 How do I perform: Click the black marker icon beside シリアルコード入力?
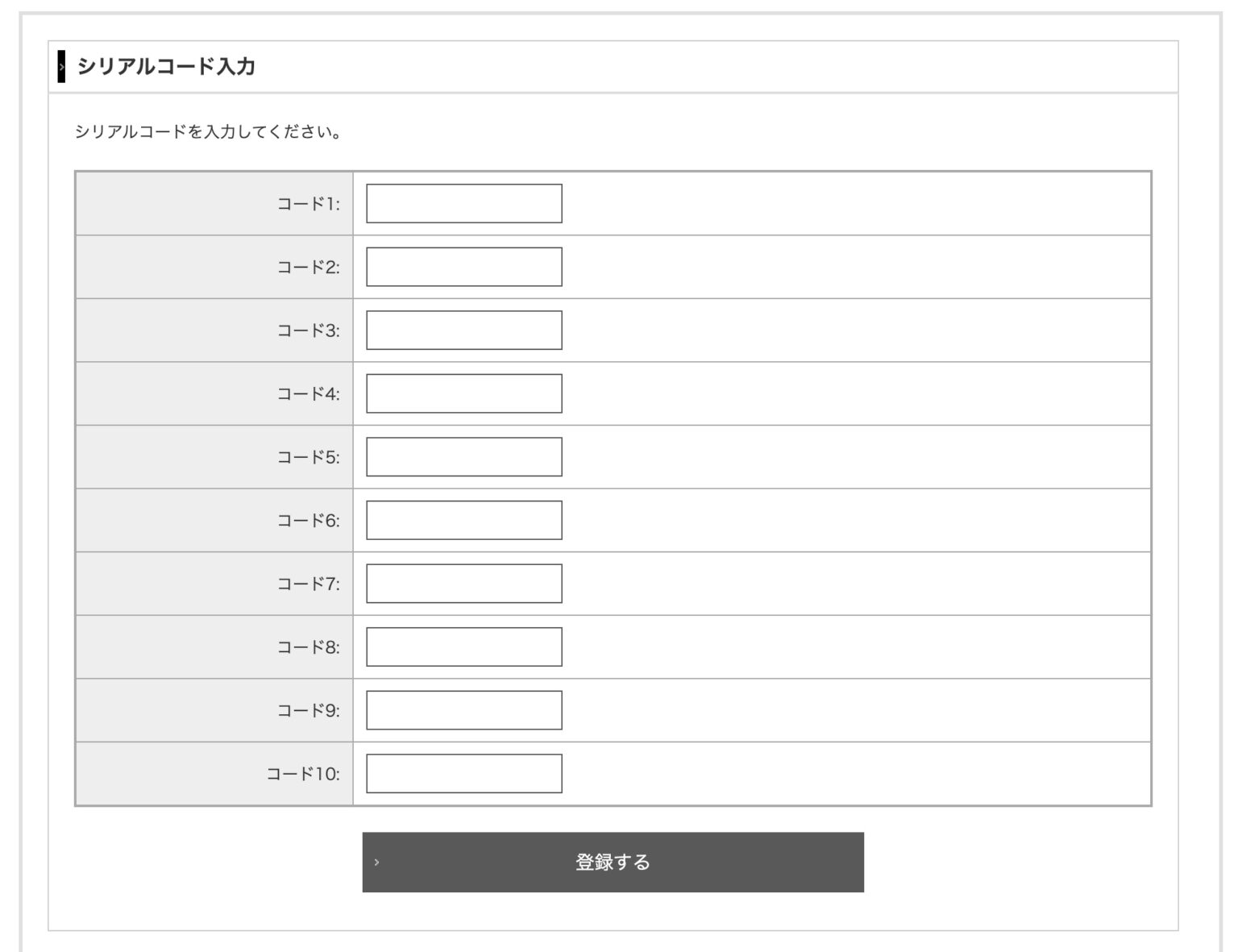(x=61, y=66)
